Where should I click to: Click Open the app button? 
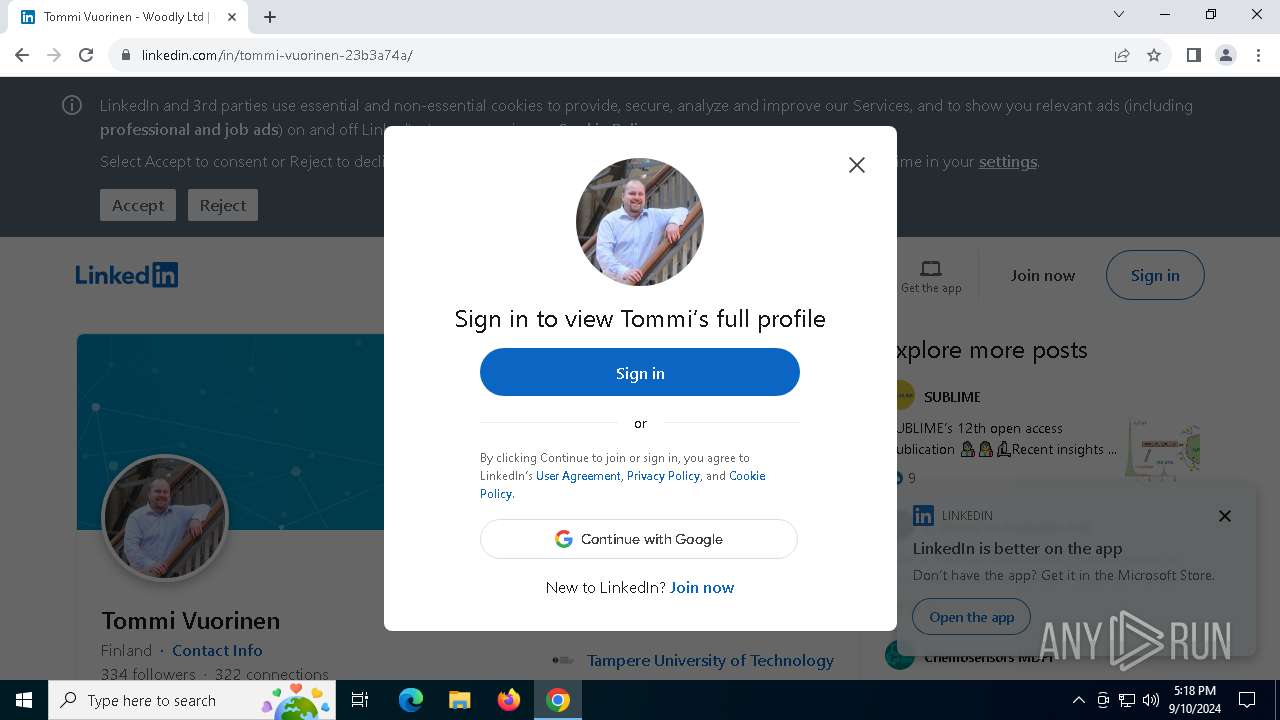tap(972, 617)
